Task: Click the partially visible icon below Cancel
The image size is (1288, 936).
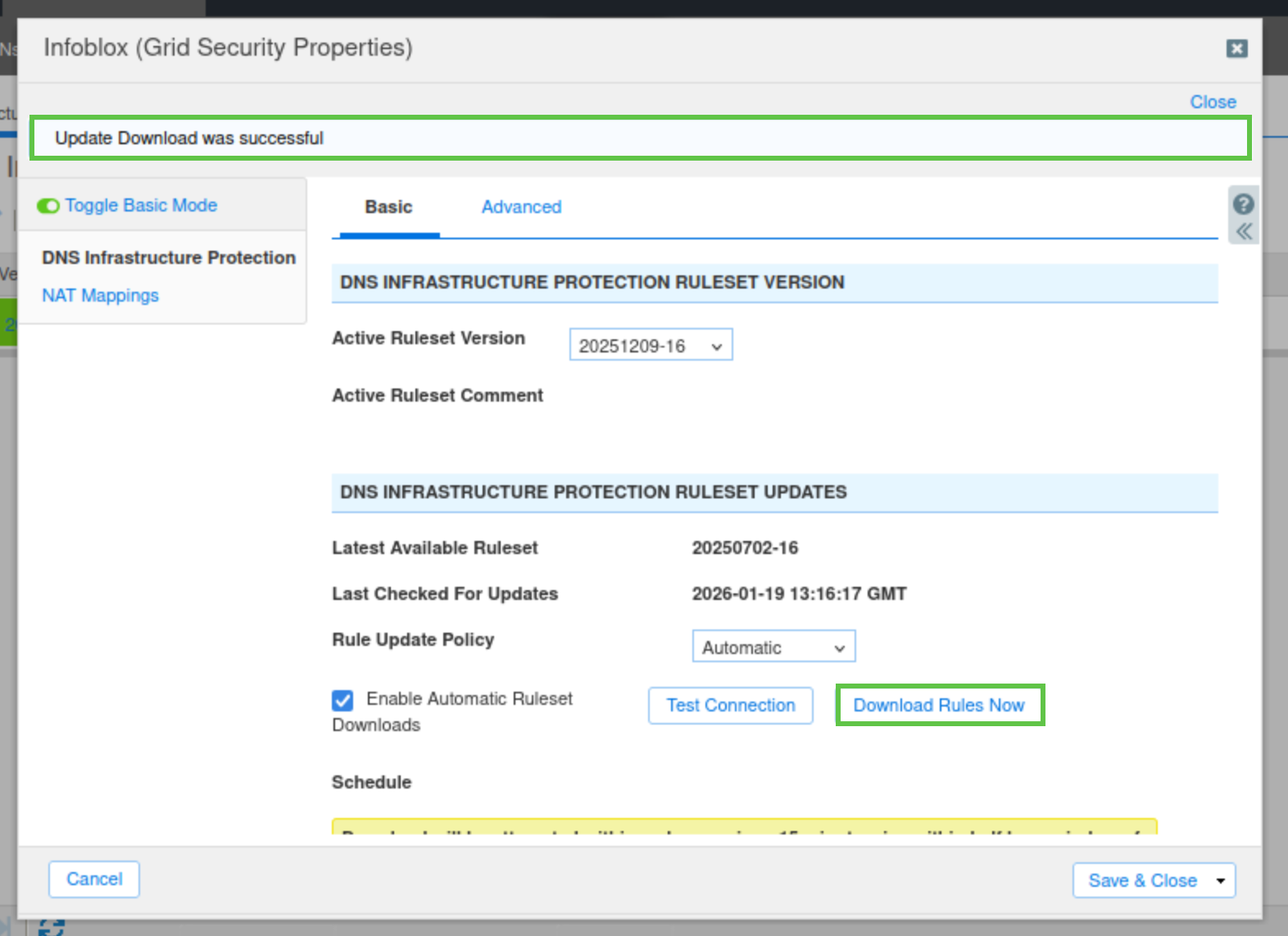Action: tap(51, 928)
